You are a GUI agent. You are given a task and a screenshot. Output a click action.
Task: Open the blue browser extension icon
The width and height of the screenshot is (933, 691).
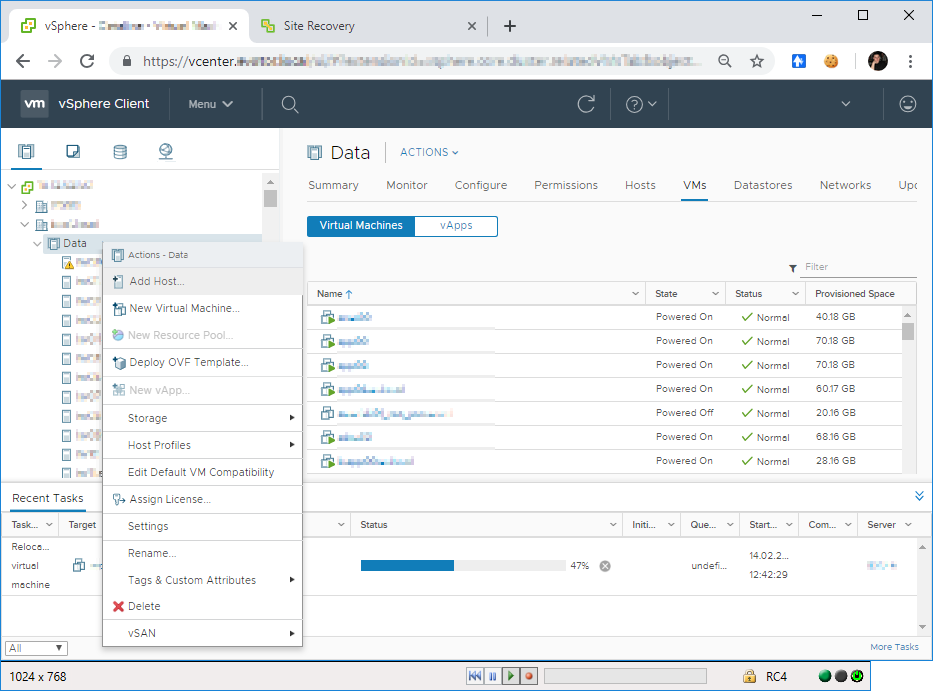click(x=799, y=61)
